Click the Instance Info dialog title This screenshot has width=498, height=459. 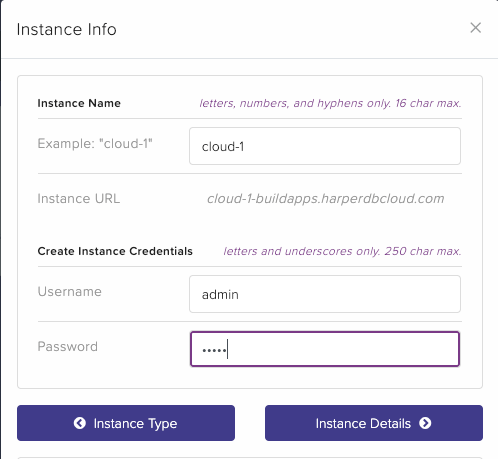[67, 29]
